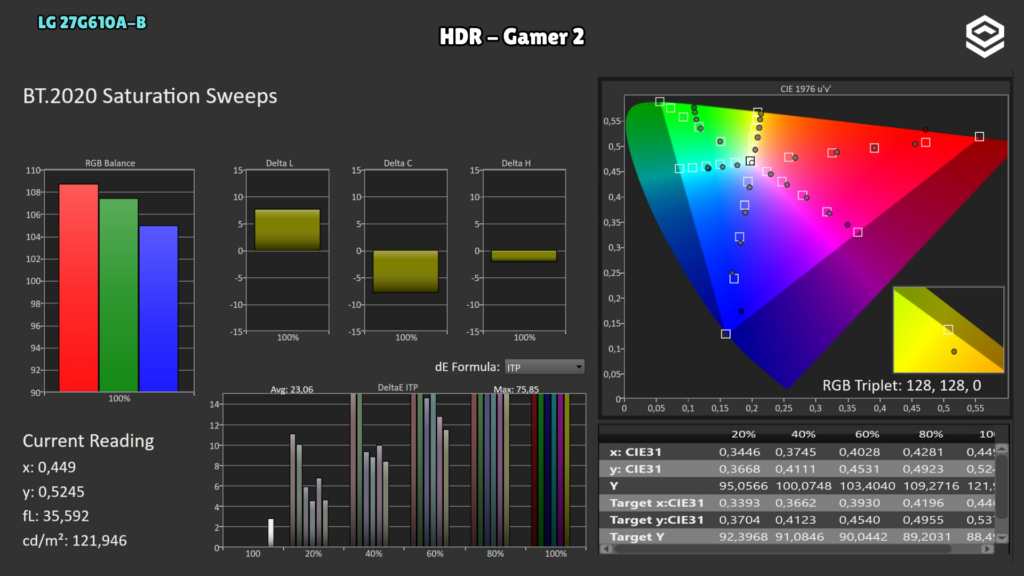This screenshot has width=1024, height=576.
Task: Click the value 0,4923 in the table
Action: pyautogui.click(x=923, y=469)
